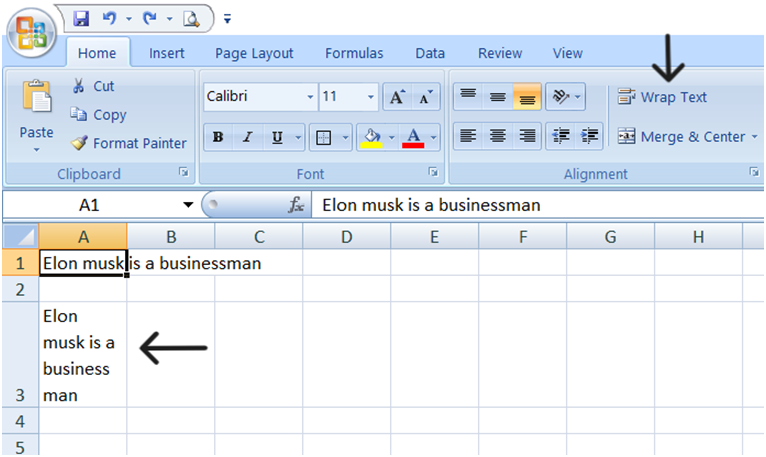This screenshot has width=766, height=457.
Task: Open Print Preview from quick access toolbar
Action: coord(191,19)
